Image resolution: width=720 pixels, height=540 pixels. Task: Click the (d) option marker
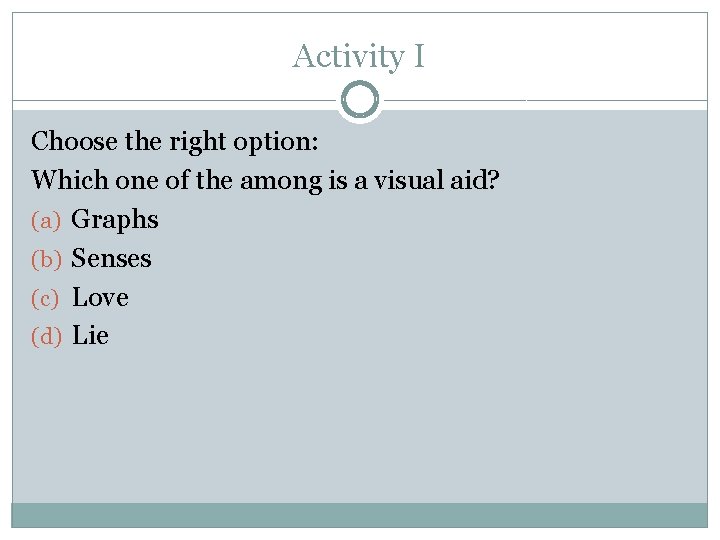coord(47,337)
